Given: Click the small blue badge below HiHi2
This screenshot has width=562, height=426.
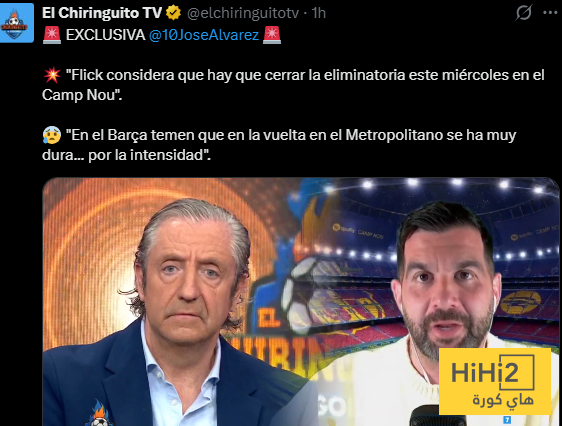Looking at the screenshot, I should (x=507, y=420).
